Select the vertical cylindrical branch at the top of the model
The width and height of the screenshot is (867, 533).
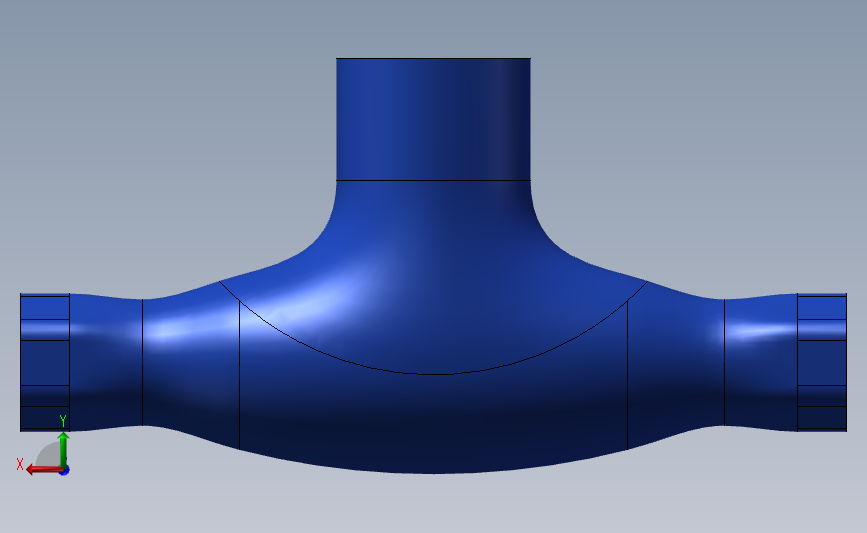(x=433, y=119)
